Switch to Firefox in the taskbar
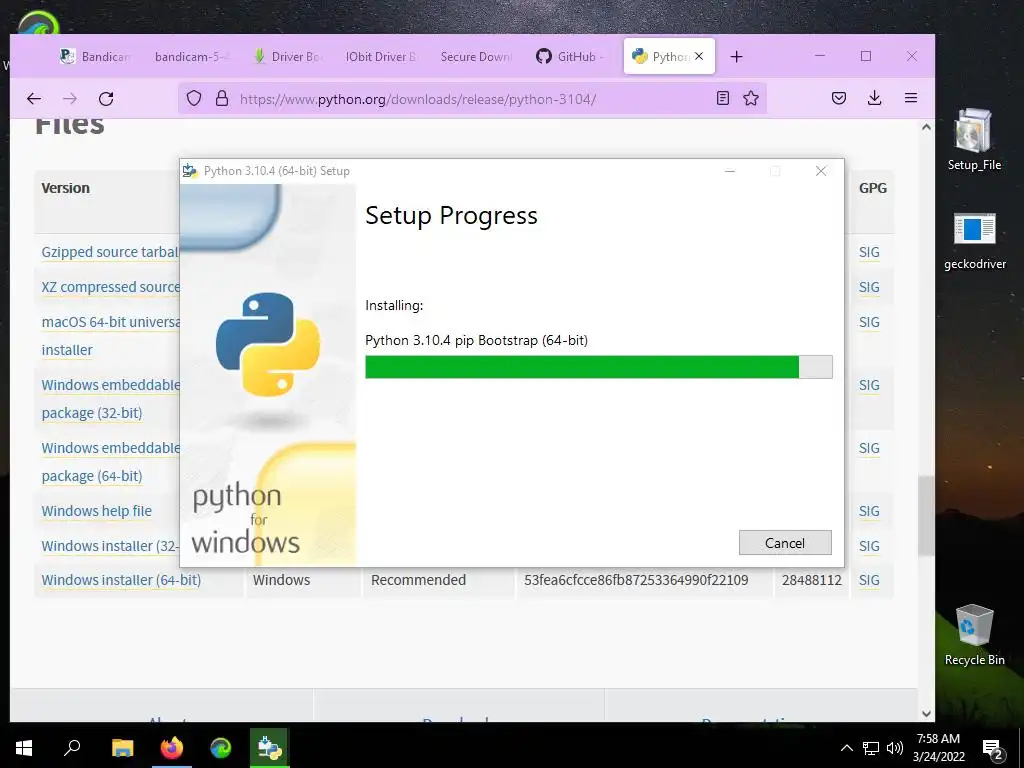1024x768 pixels. [x=172, y=748]
